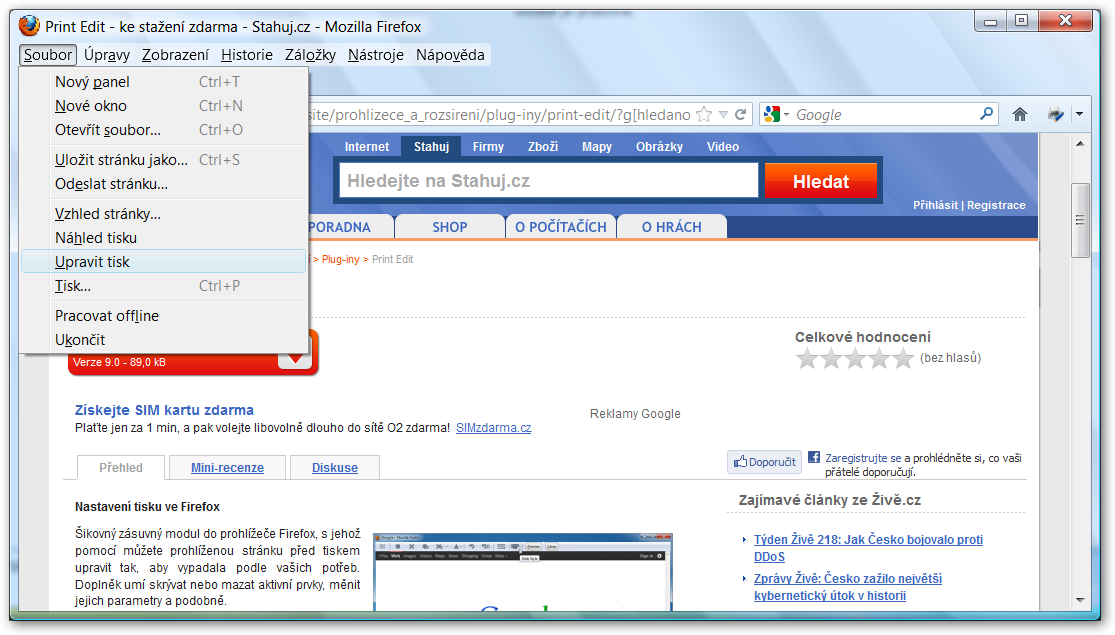1115x635 pixels.
Task: Open the Historie menu
Action: click(247, 55)
